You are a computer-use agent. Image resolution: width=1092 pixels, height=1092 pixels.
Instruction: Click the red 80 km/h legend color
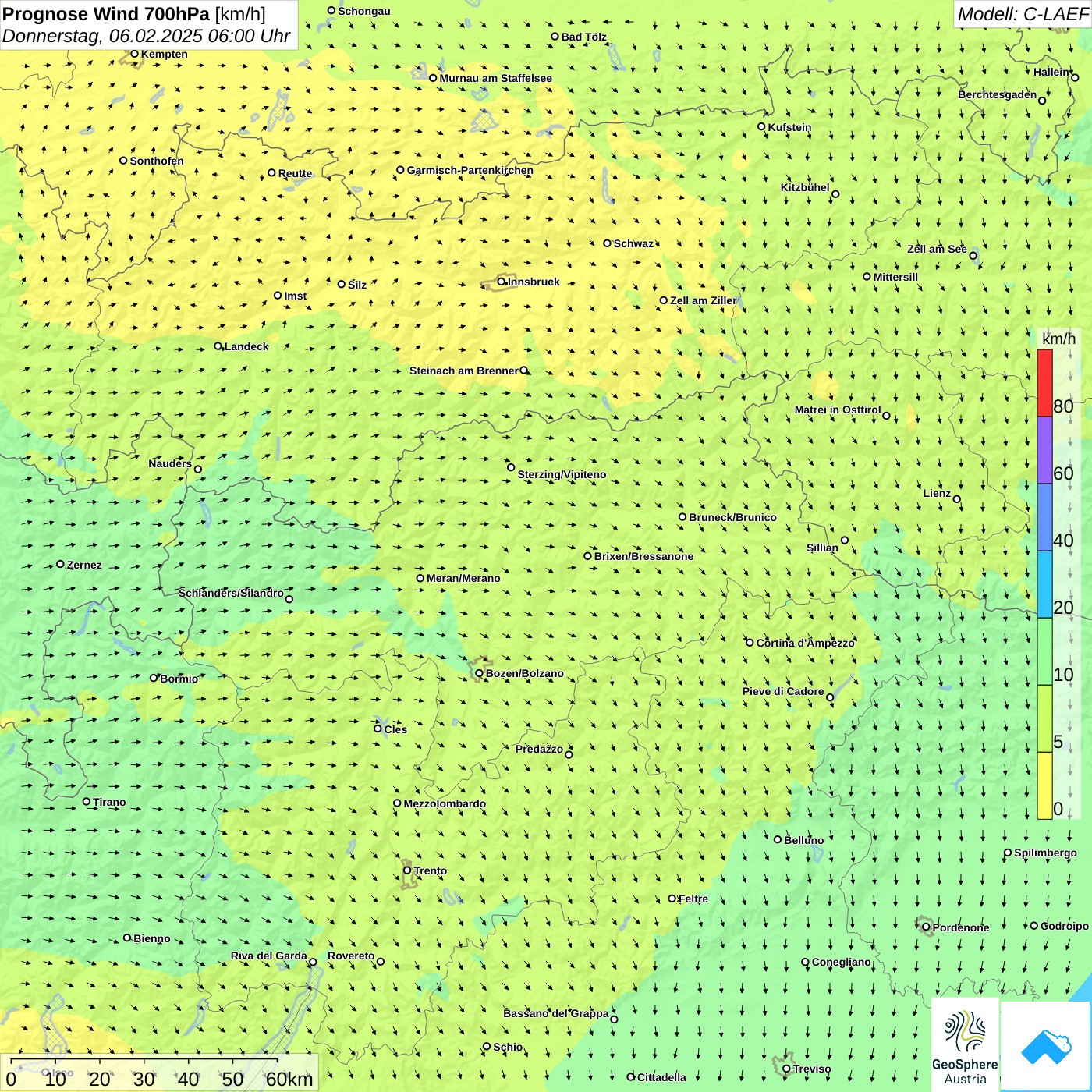(1044, 383)
